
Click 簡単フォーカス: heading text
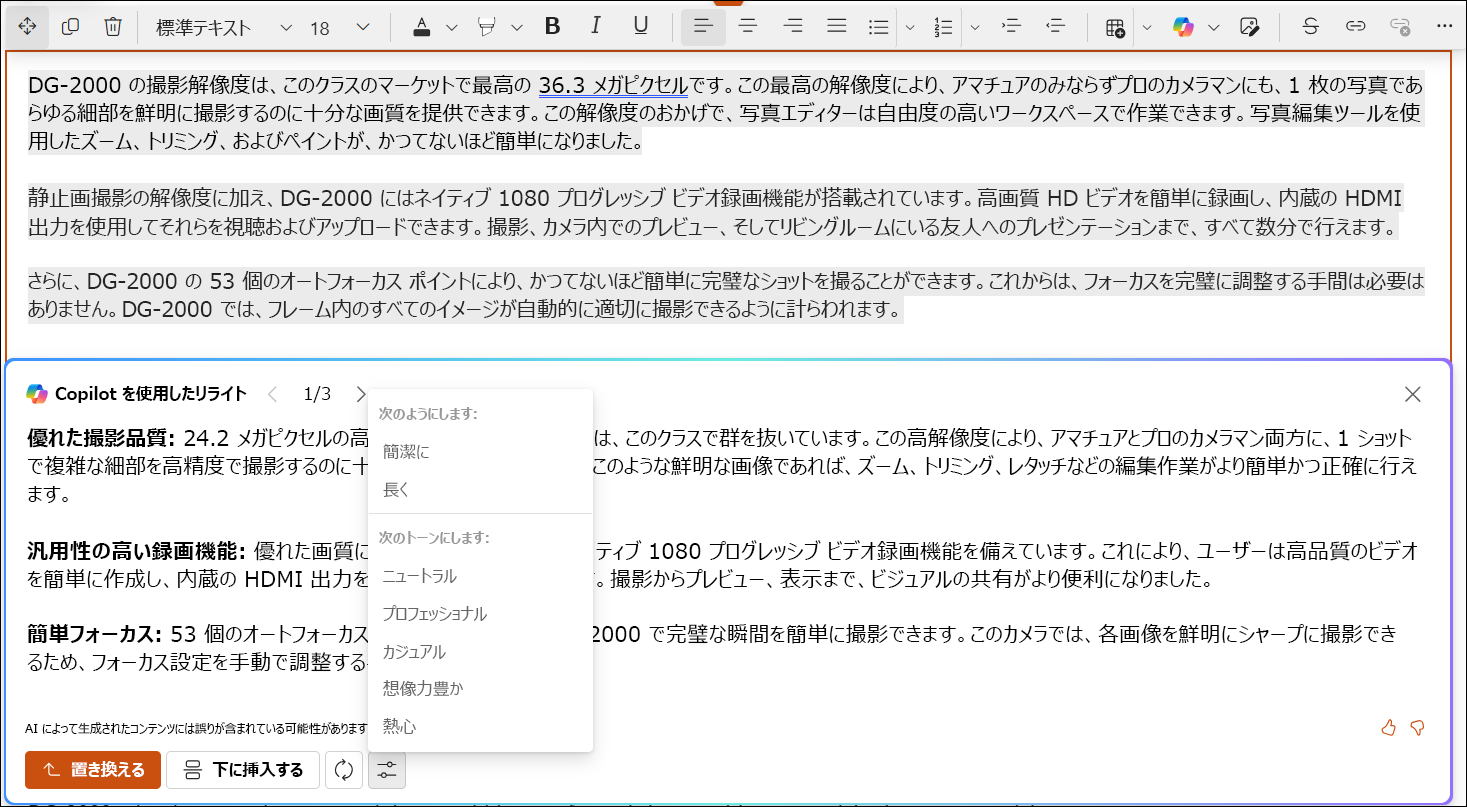tap(95, 634)
